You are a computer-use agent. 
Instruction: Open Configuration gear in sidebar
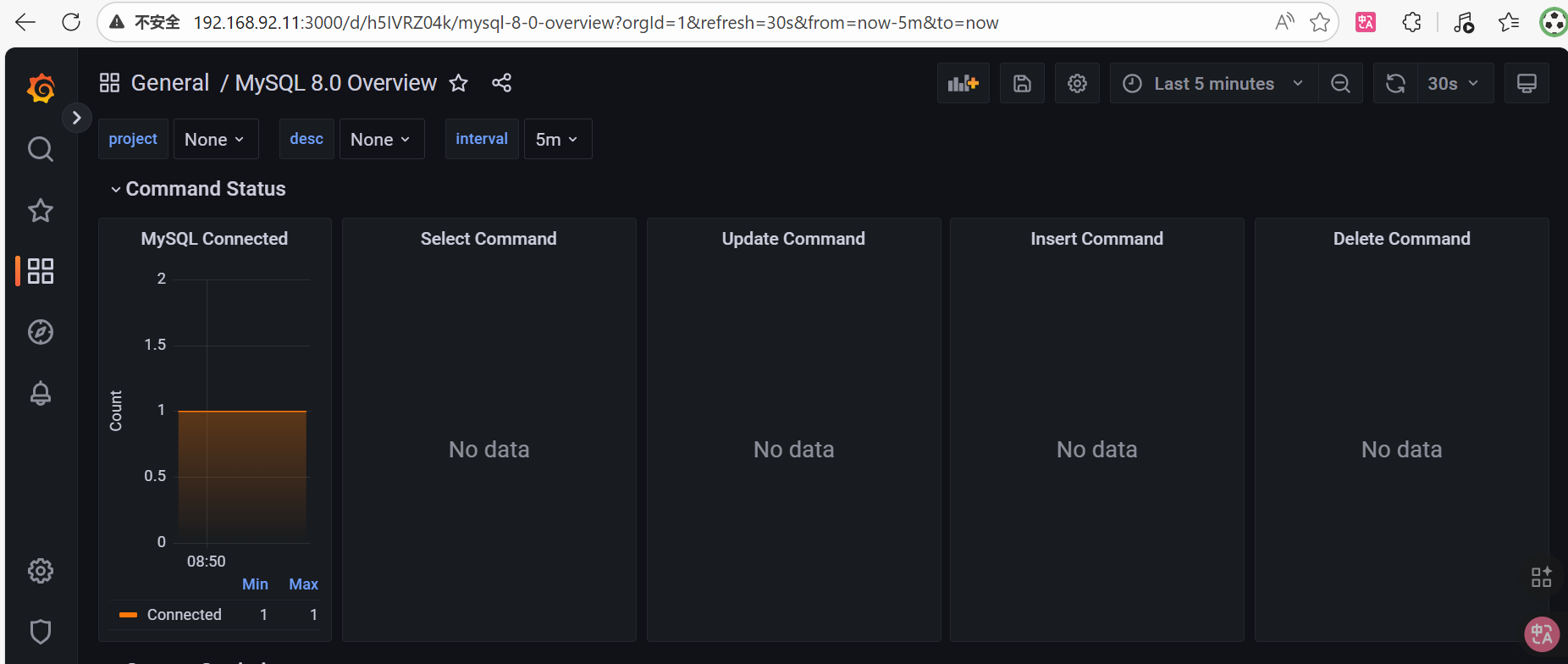point(41,571)
